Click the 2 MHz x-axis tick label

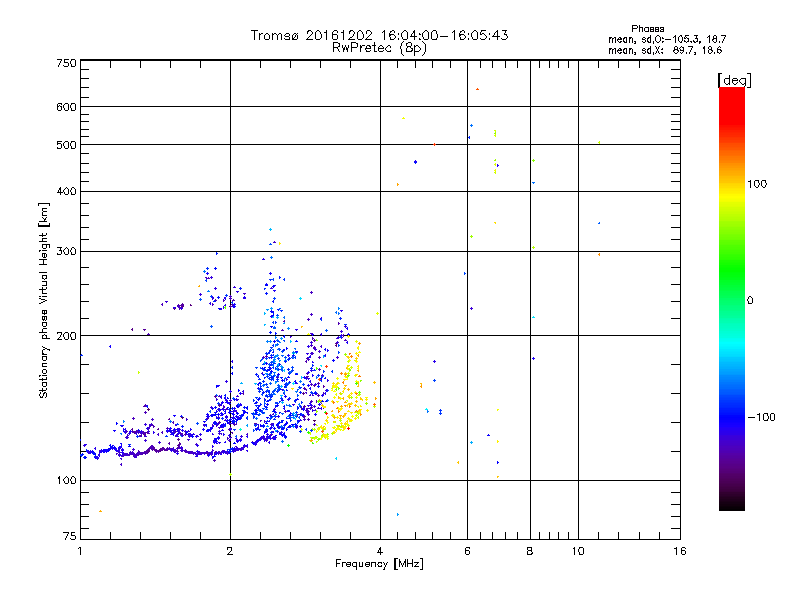tap(230, 551)
